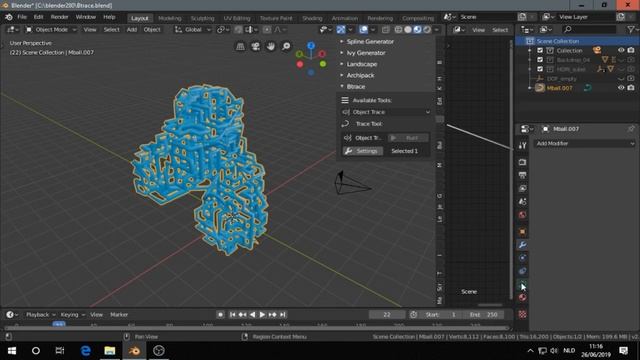Uncheck the Backdrop_04 collection checkbox
Image resolution: width=640 pixels, height=360 pixels.
coord(540,60)
